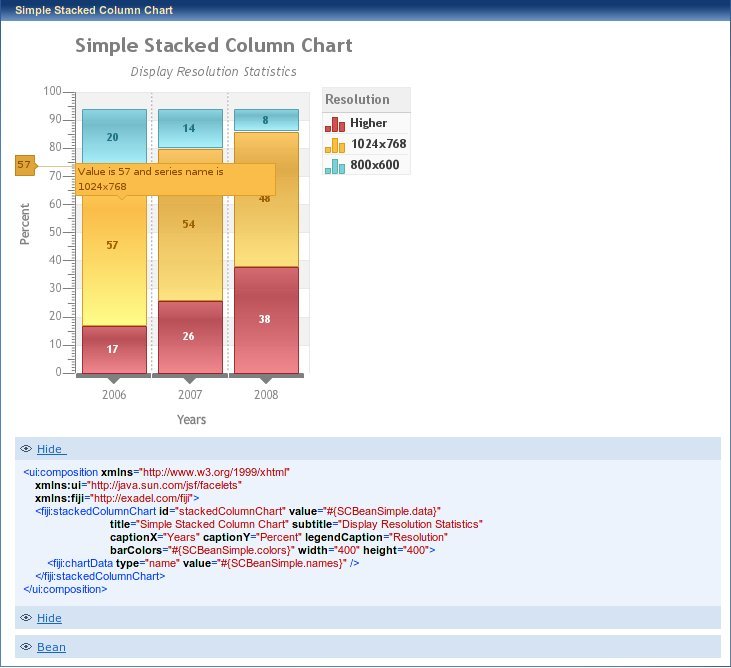This screenshot has height=668, width=731.
Task: Toggle the eye icon beside second Hide
Action: tap(26, 618)
